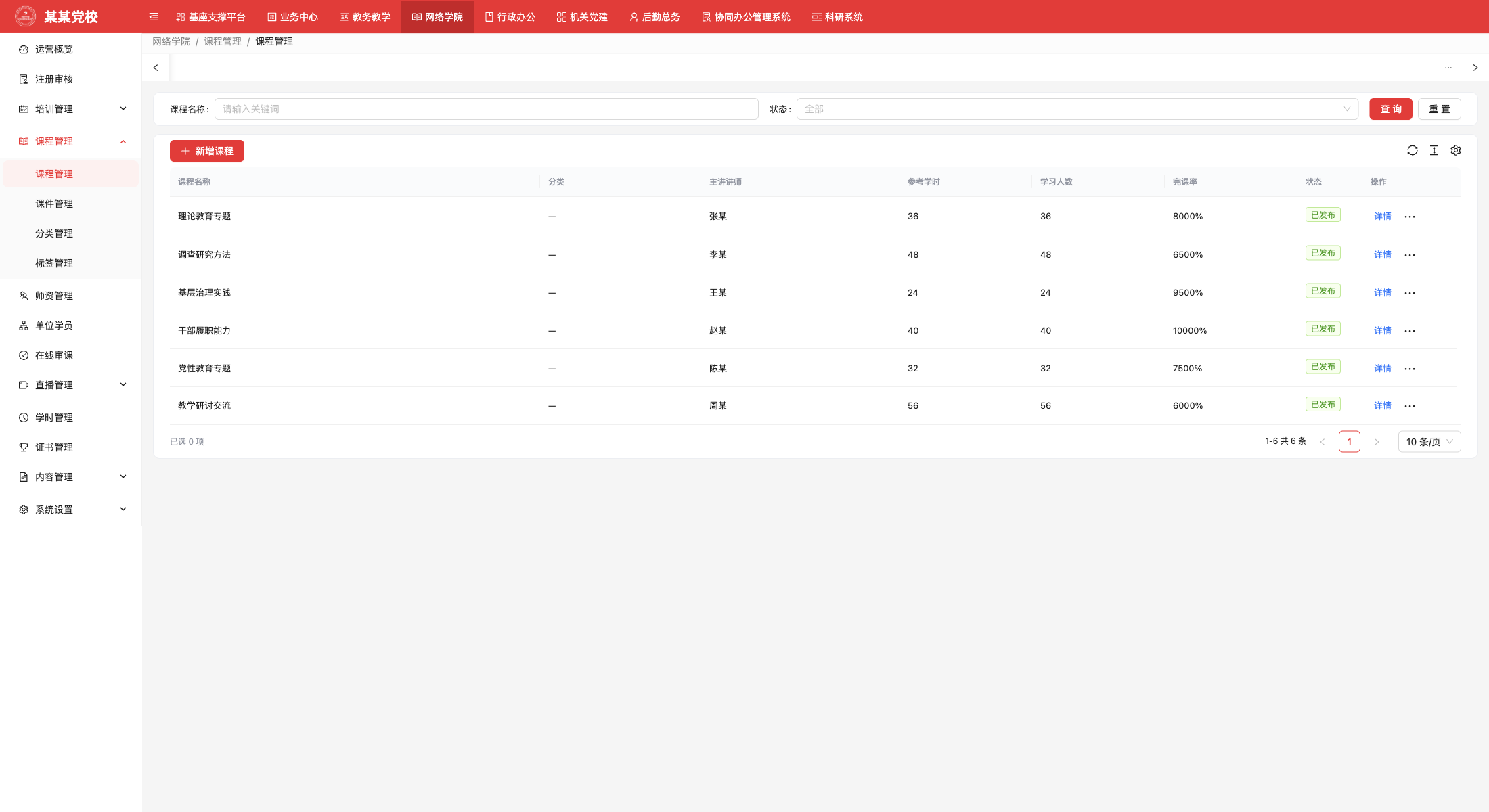Go to next page arrow in pagination

[x=1377, y=442]
